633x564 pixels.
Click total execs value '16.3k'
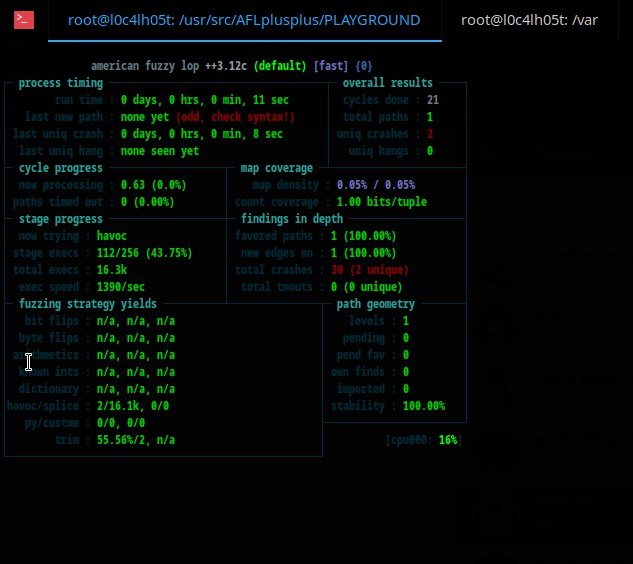111,270
